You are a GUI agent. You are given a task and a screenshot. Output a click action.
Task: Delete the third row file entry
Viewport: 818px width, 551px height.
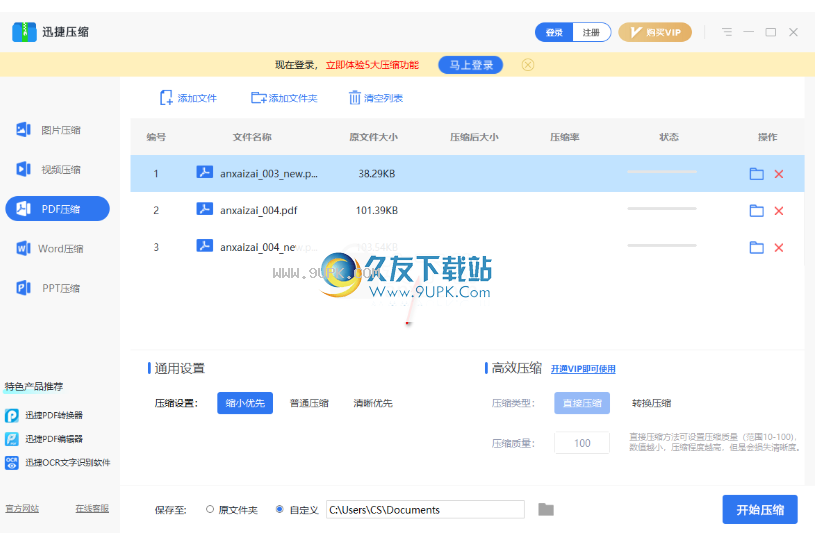click(x=779, y=247)
